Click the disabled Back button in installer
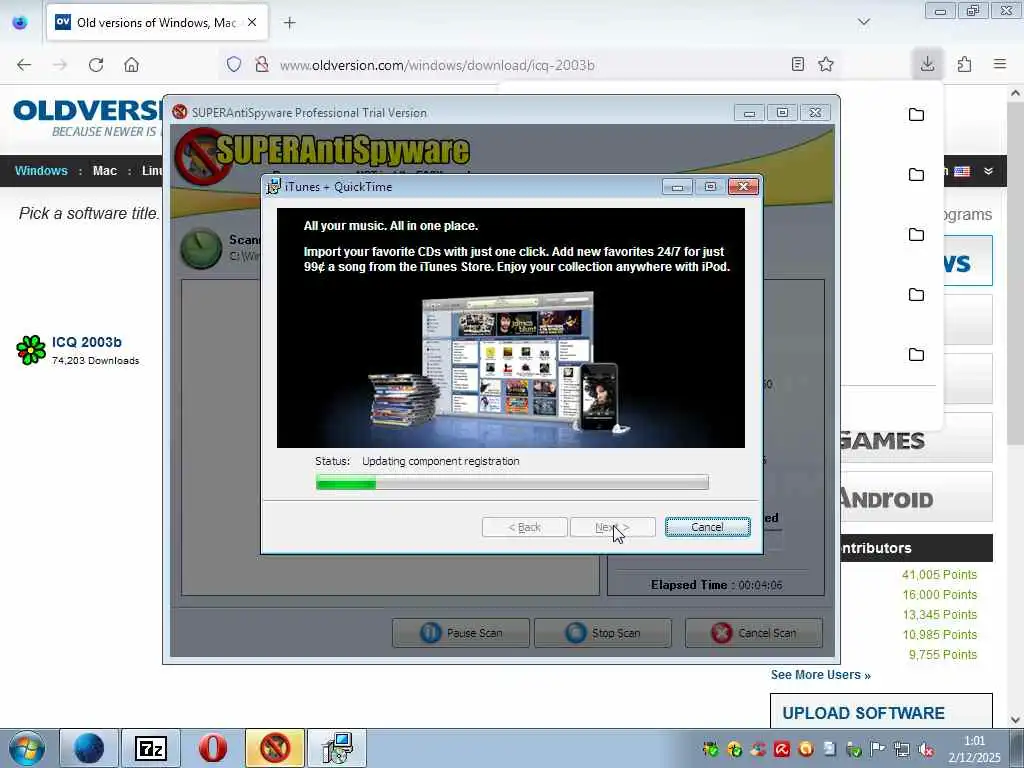This screenshot has height=768, width=1024. click(x=524, y=527)
